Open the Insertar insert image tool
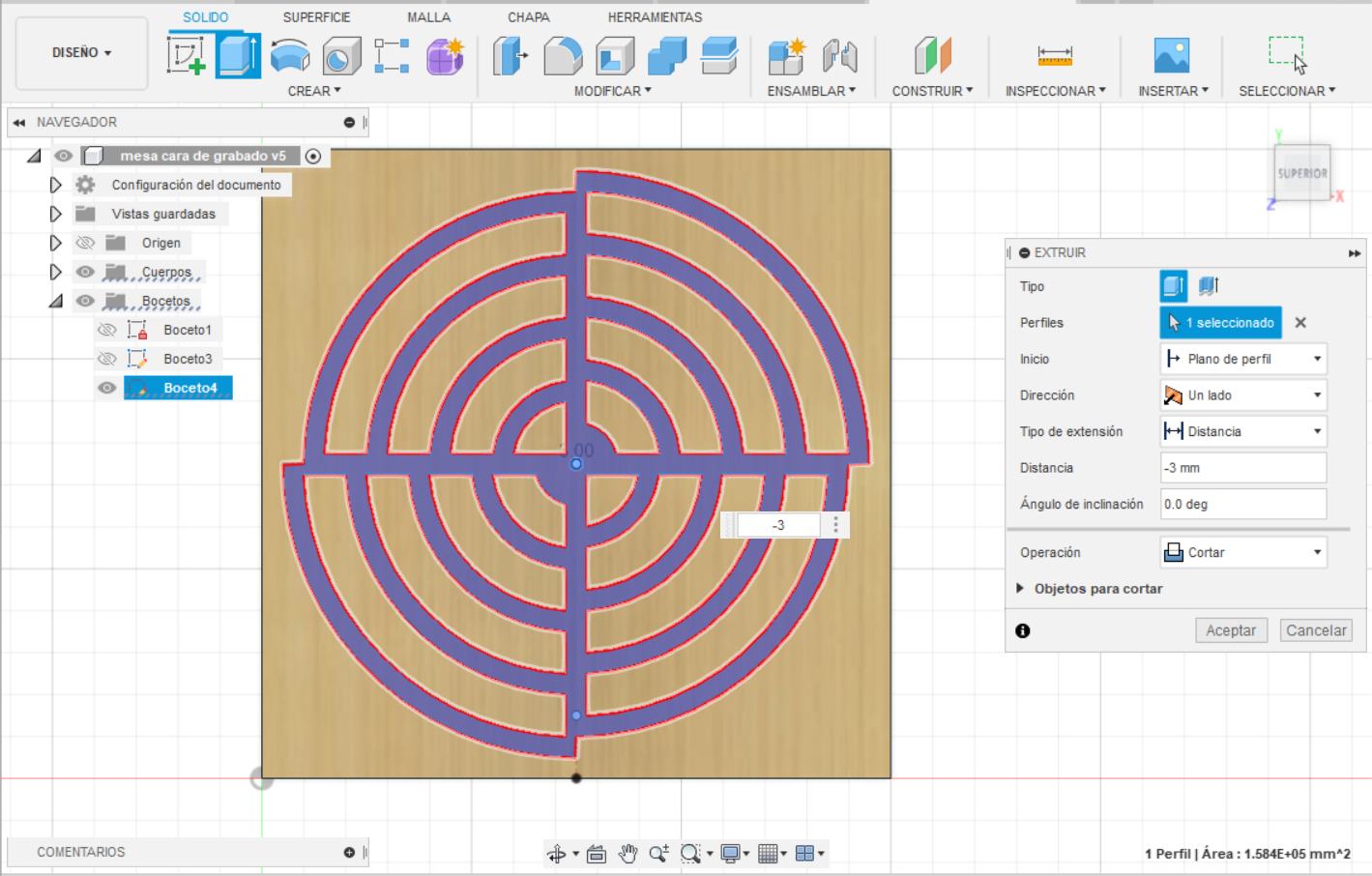 tap(1172, 55)
